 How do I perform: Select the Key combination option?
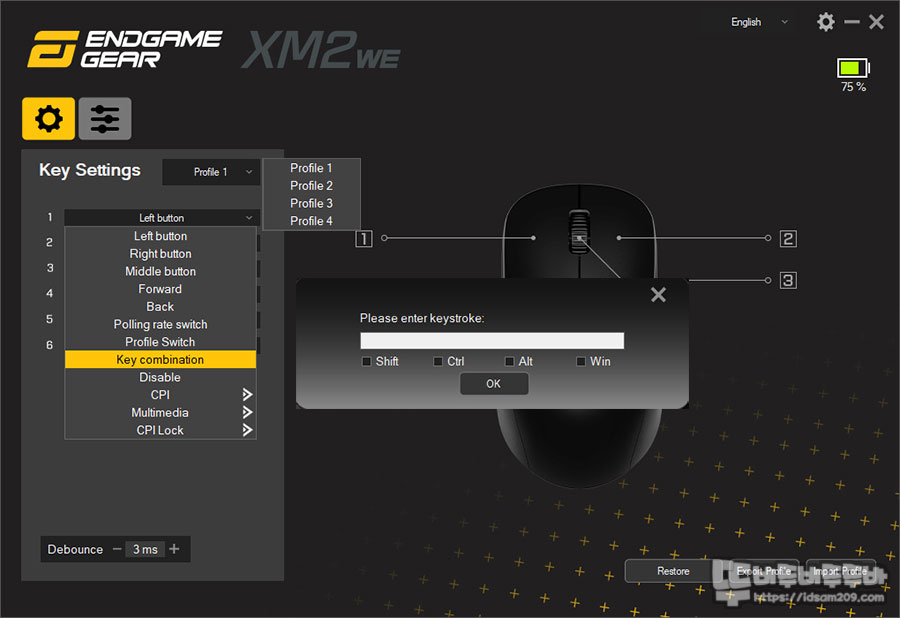[x=160, y=360]
